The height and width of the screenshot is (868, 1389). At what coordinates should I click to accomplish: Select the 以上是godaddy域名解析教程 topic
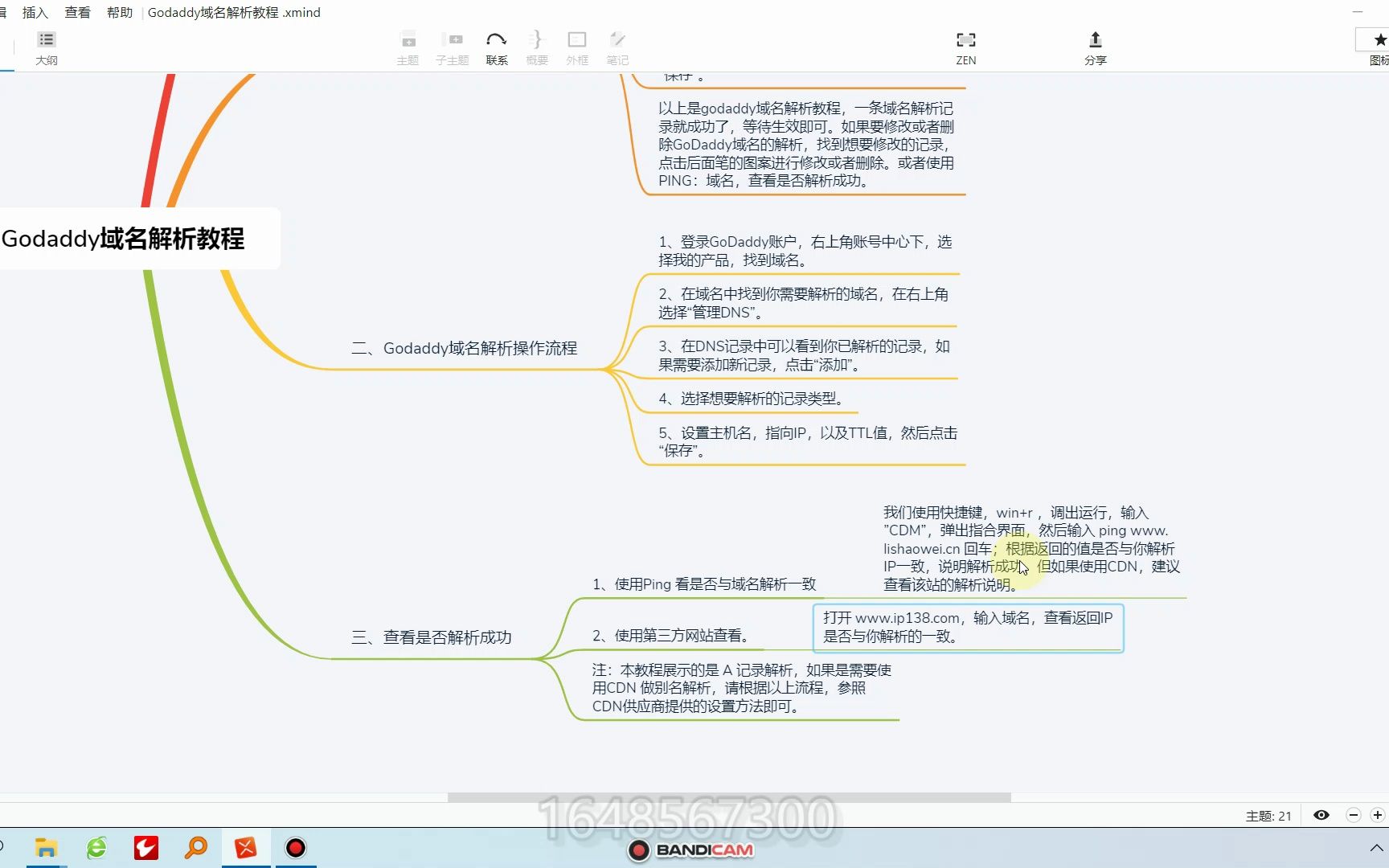pyautogui.click(x=806, y=145)
